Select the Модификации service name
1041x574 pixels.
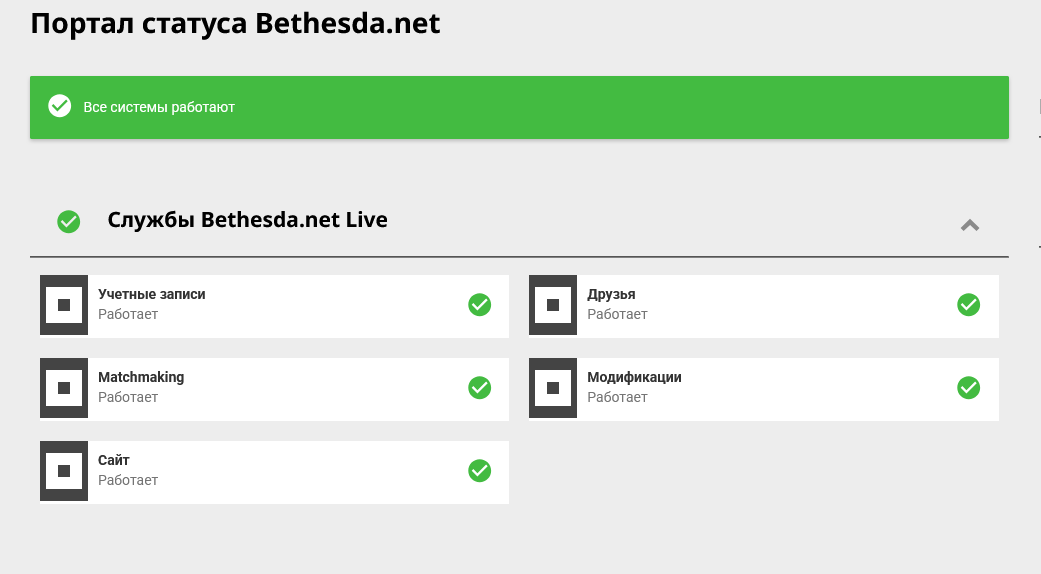tap(634, 377)
